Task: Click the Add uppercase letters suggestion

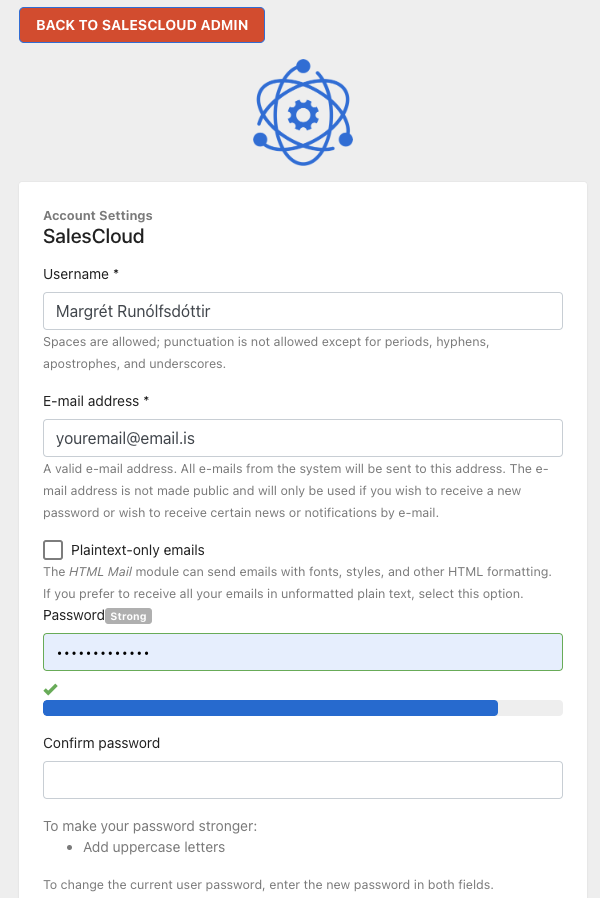Action: point(154,847)
